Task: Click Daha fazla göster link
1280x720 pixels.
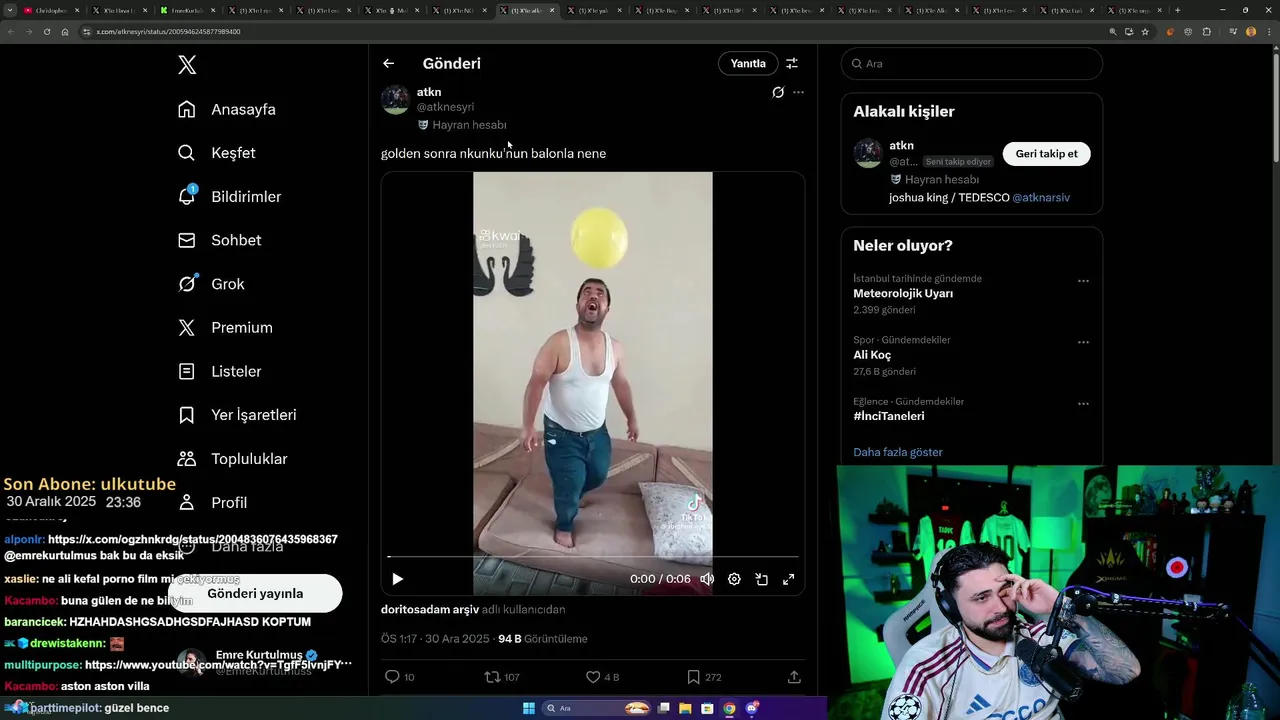Action: point(898,452)
